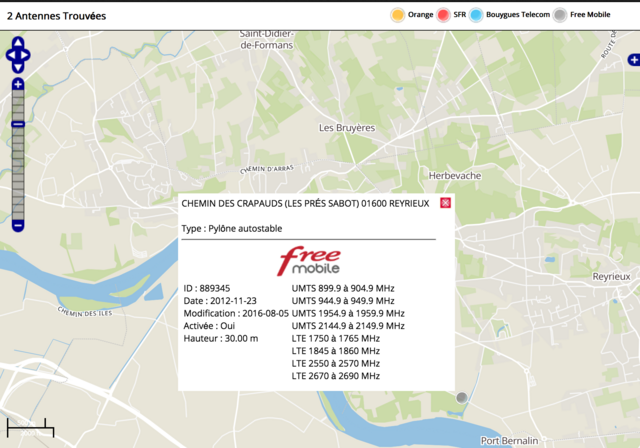Click 'Hauteur : 30.00 m' text

tap(221, 339)
